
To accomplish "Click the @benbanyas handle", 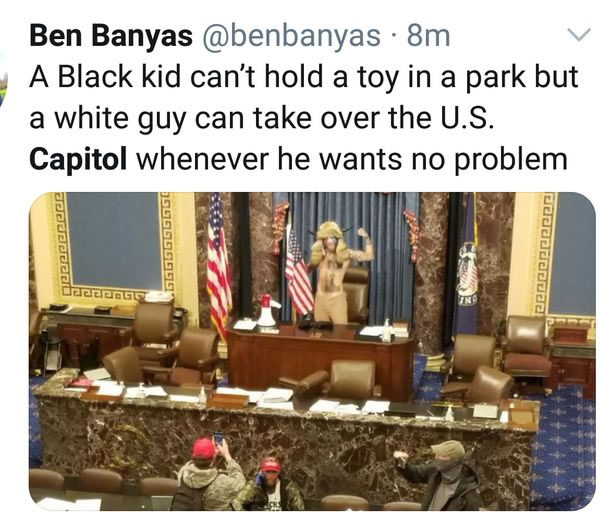I will pyautogui.click(x=292, y=37).
